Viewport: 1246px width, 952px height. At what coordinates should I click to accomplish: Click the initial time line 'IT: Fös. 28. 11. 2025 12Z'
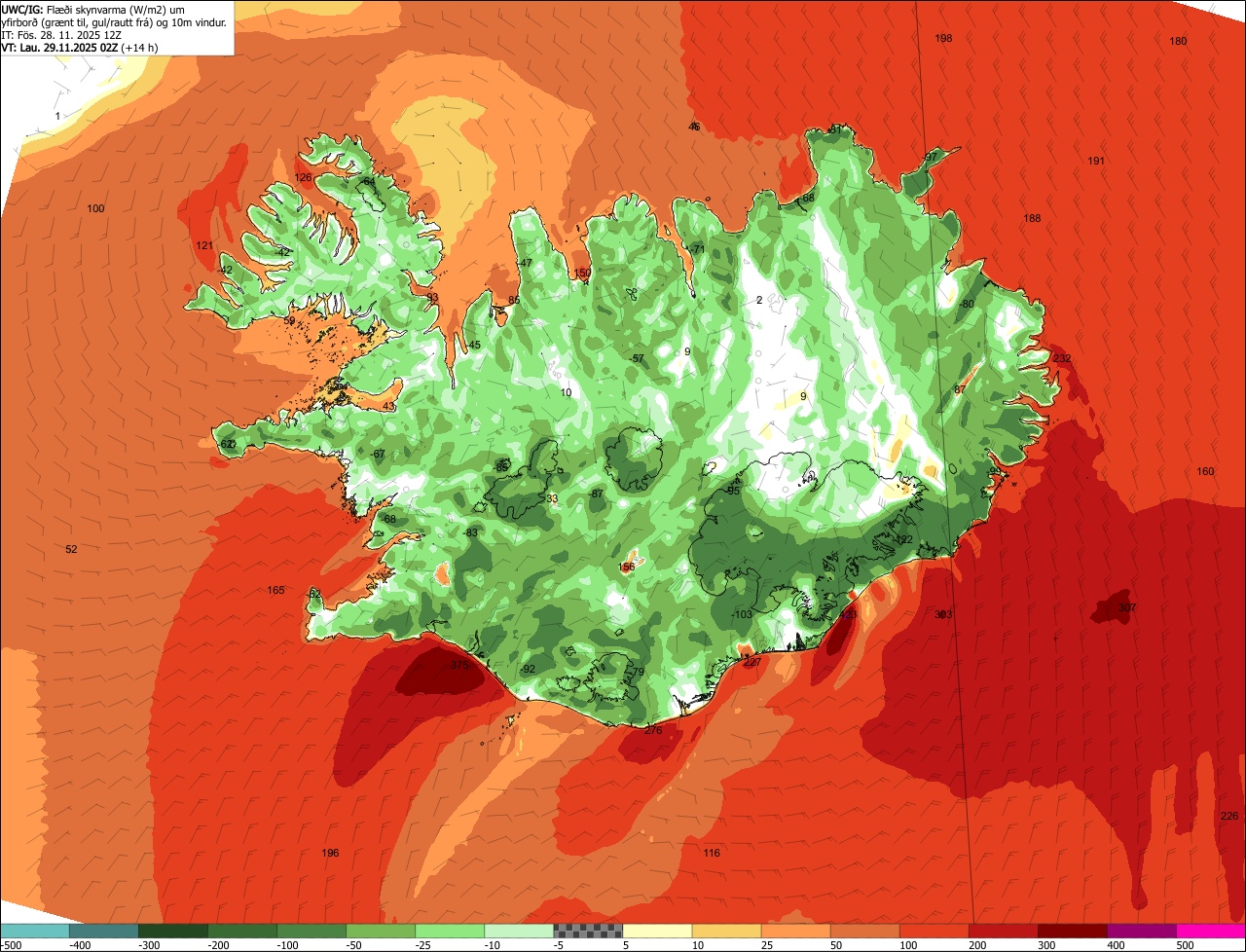61,34
